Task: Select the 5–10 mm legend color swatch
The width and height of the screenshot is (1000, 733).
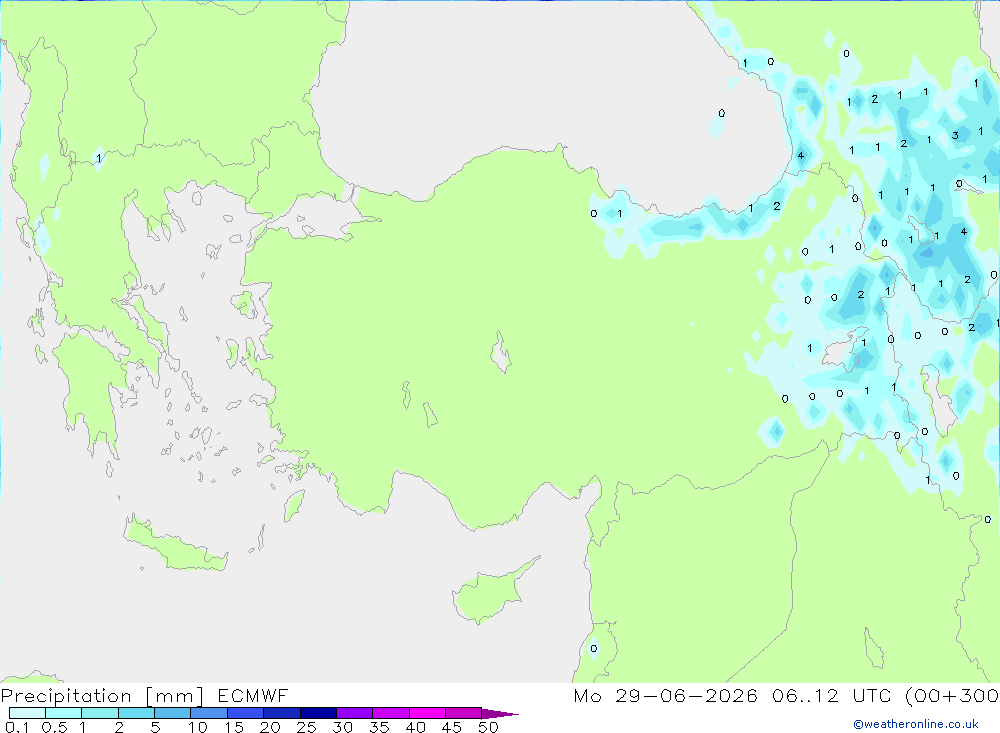Action: pos(172,713)
